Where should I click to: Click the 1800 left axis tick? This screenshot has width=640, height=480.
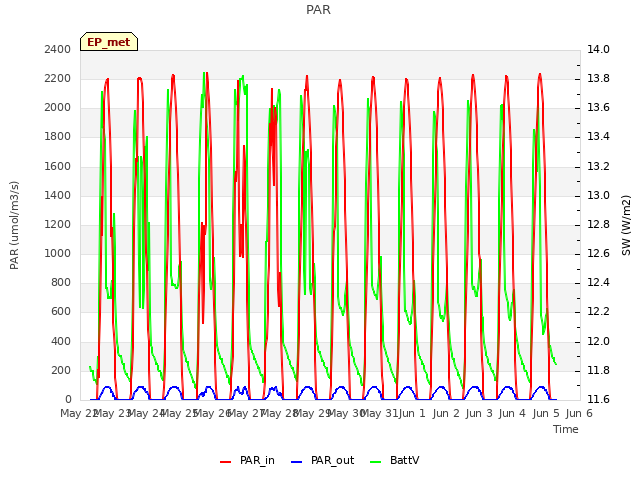click(58, 137)
